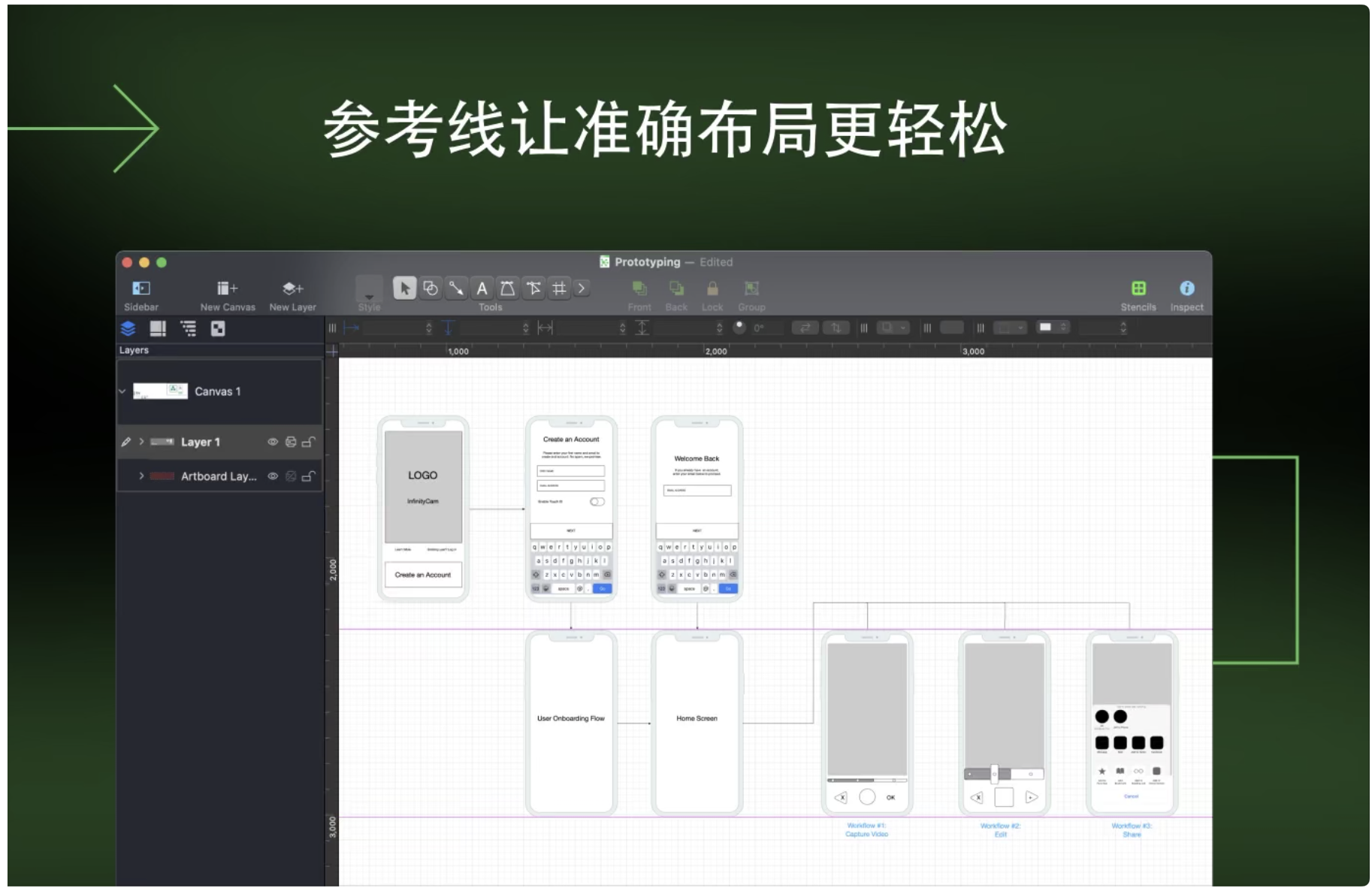Collapse the Canvas 1 chevron
This screenshot has width=1372, height=891.
coord(122,391)
